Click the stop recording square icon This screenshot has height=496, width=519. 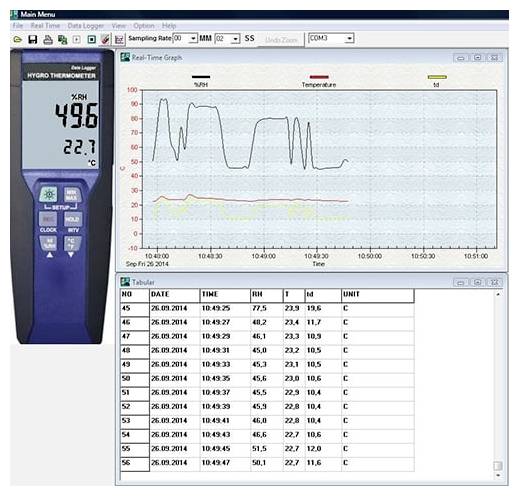pos(91,40)
